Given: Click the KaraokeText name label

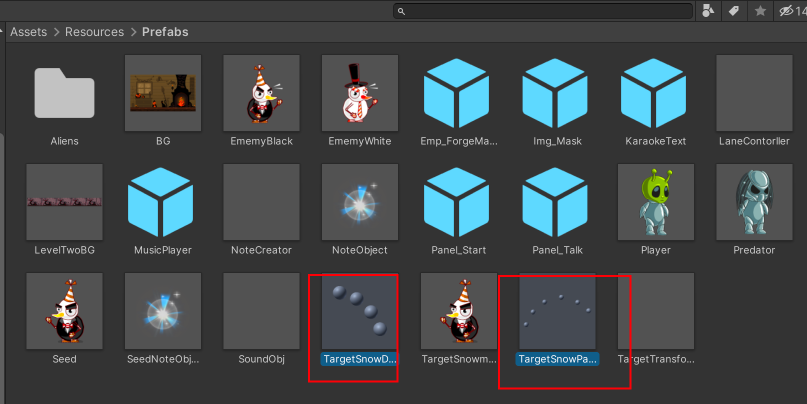Looking at the screenshot, I should (x=656, y=141).
